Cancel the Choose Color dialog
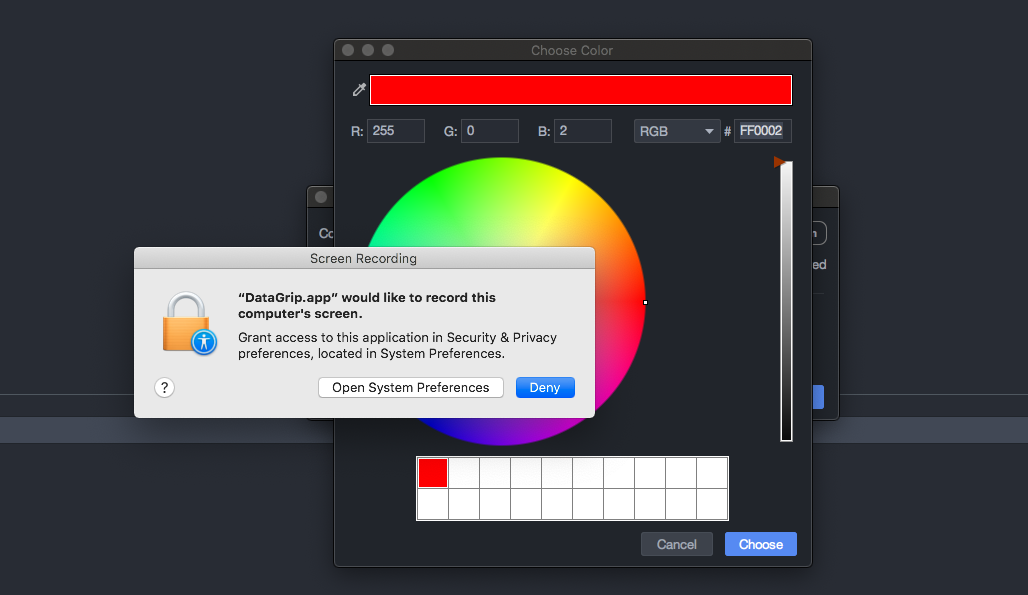Viewport: 1028px width, 595px height. point(677,544)
